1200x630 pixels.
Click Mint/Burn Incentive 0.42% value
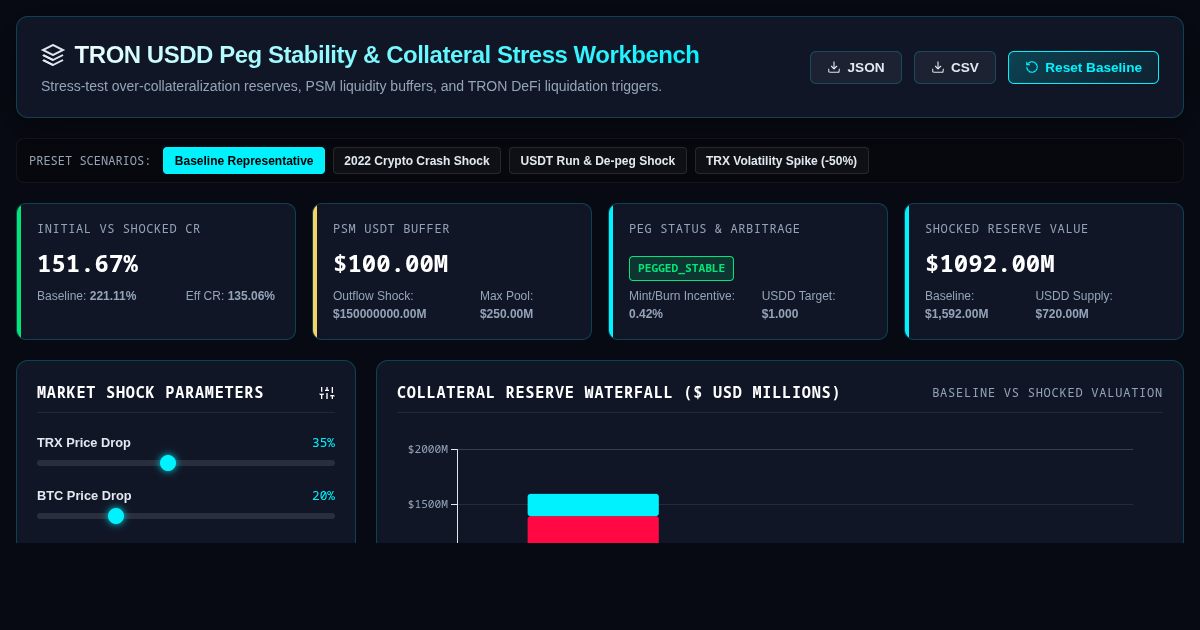646,314
